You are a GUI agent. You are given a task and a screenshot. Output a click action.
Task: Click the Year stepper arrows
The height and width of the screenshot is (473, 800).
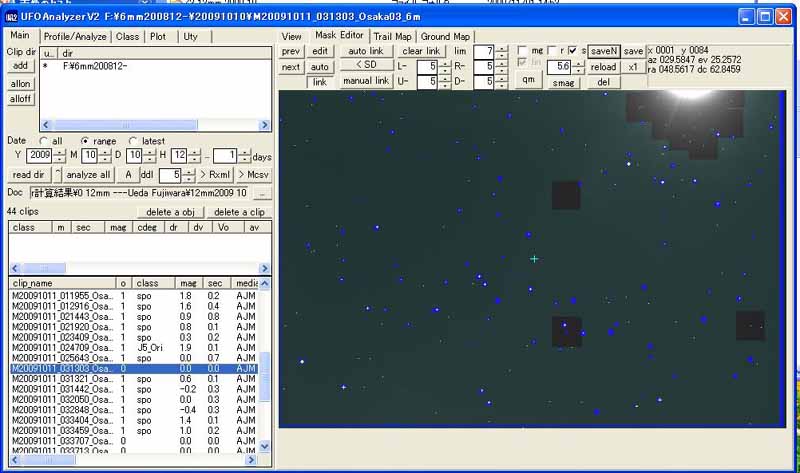[59, 156]
